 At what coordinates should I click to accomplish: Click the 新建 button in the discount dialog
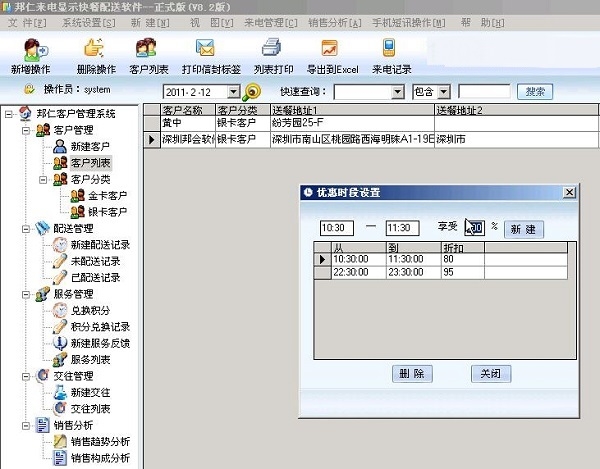(x=523, y=229)
